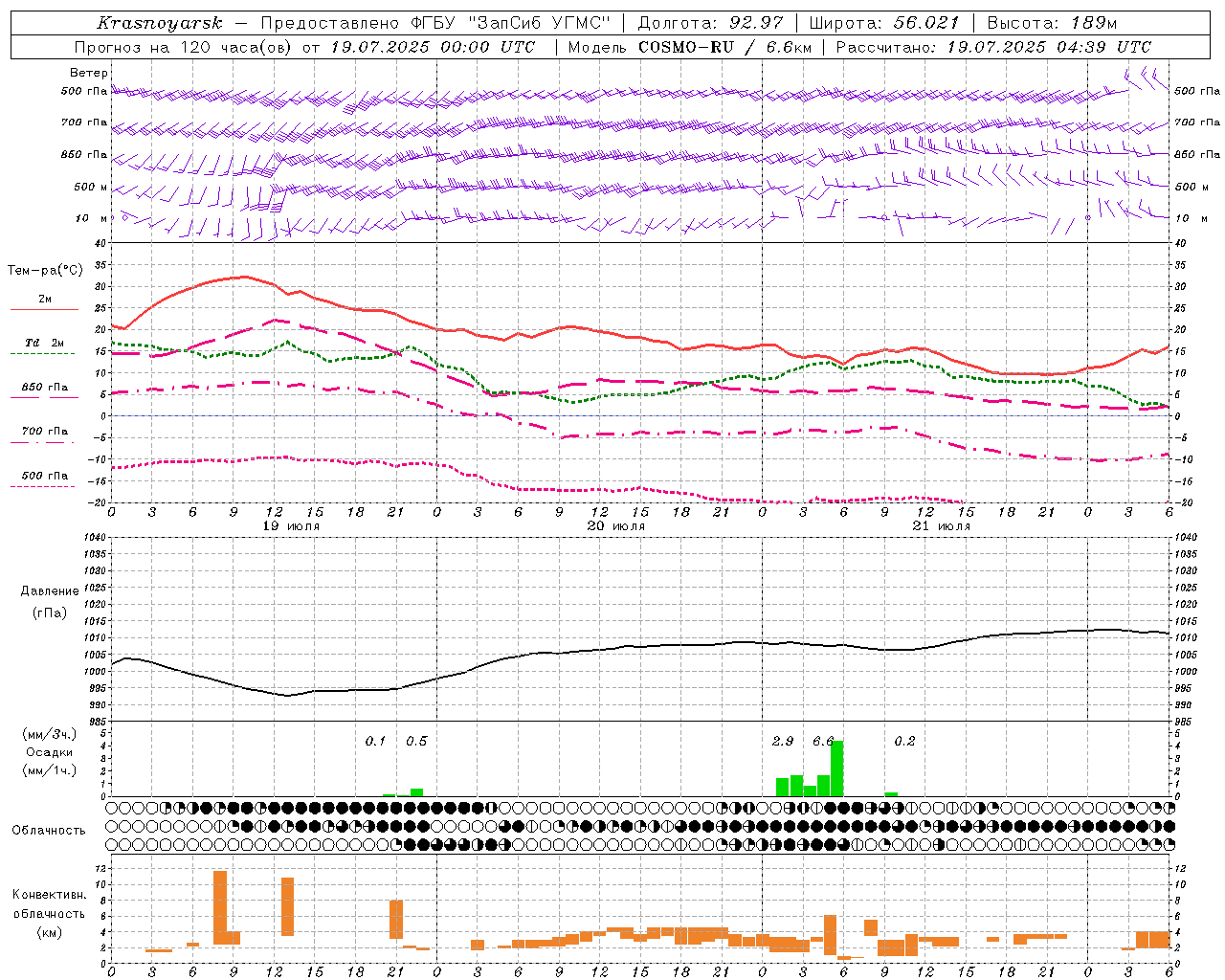Click the '850 гПа' temperature legend entry
The image size is (1225, 980).
[45, 388]
